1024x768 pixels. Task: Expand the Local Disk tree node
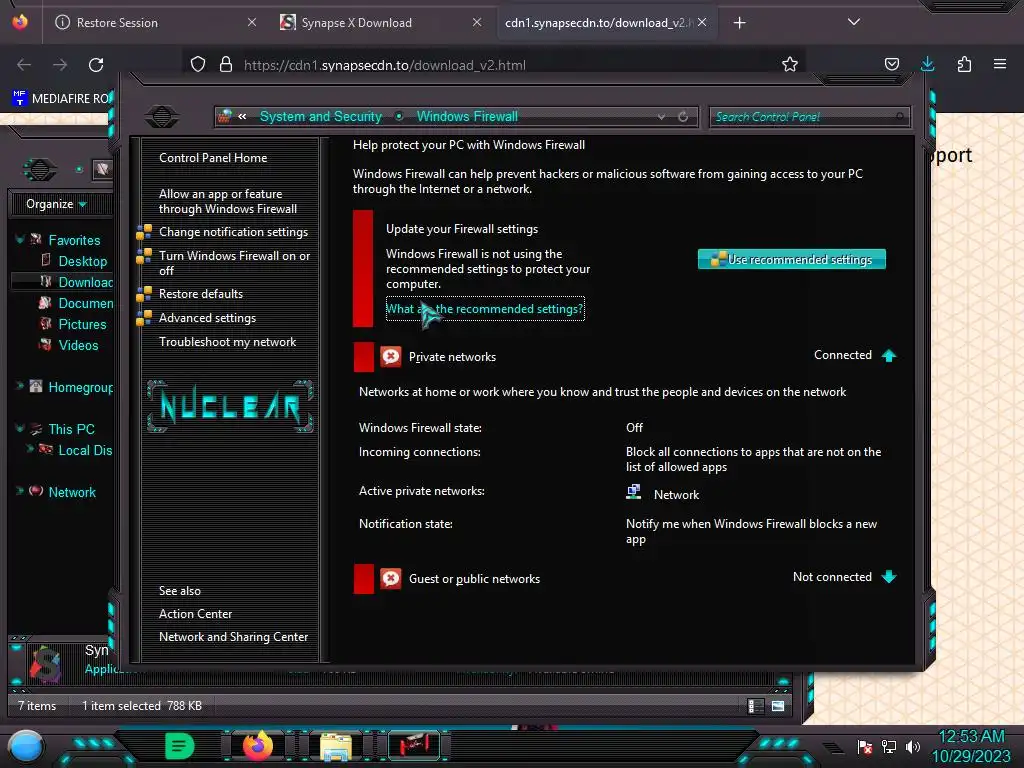(30, 449)
